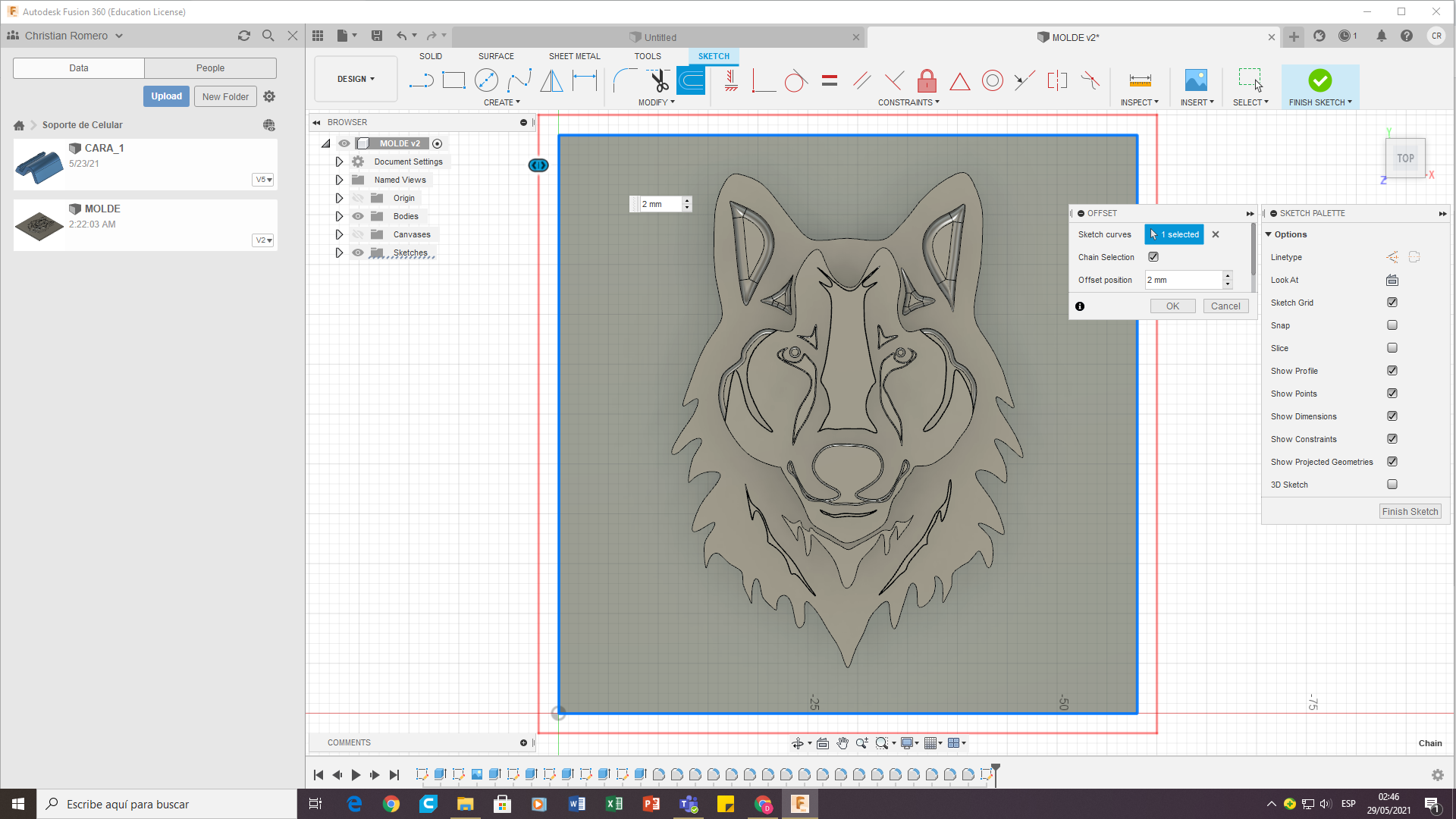
Task: Open the Measure inspect tool
Action: click(x=1140, y=80)
